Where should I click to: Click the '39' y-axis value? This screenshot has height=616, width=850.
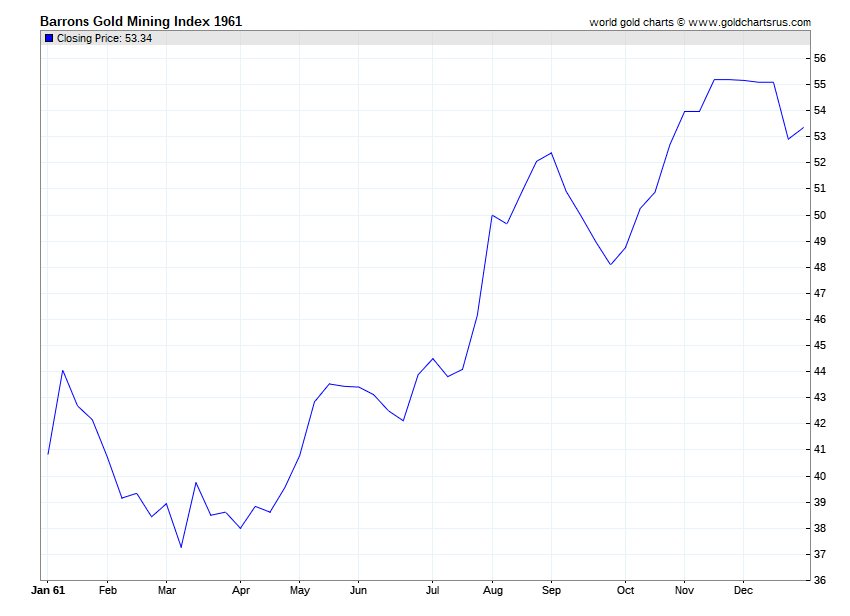point(820,502)
